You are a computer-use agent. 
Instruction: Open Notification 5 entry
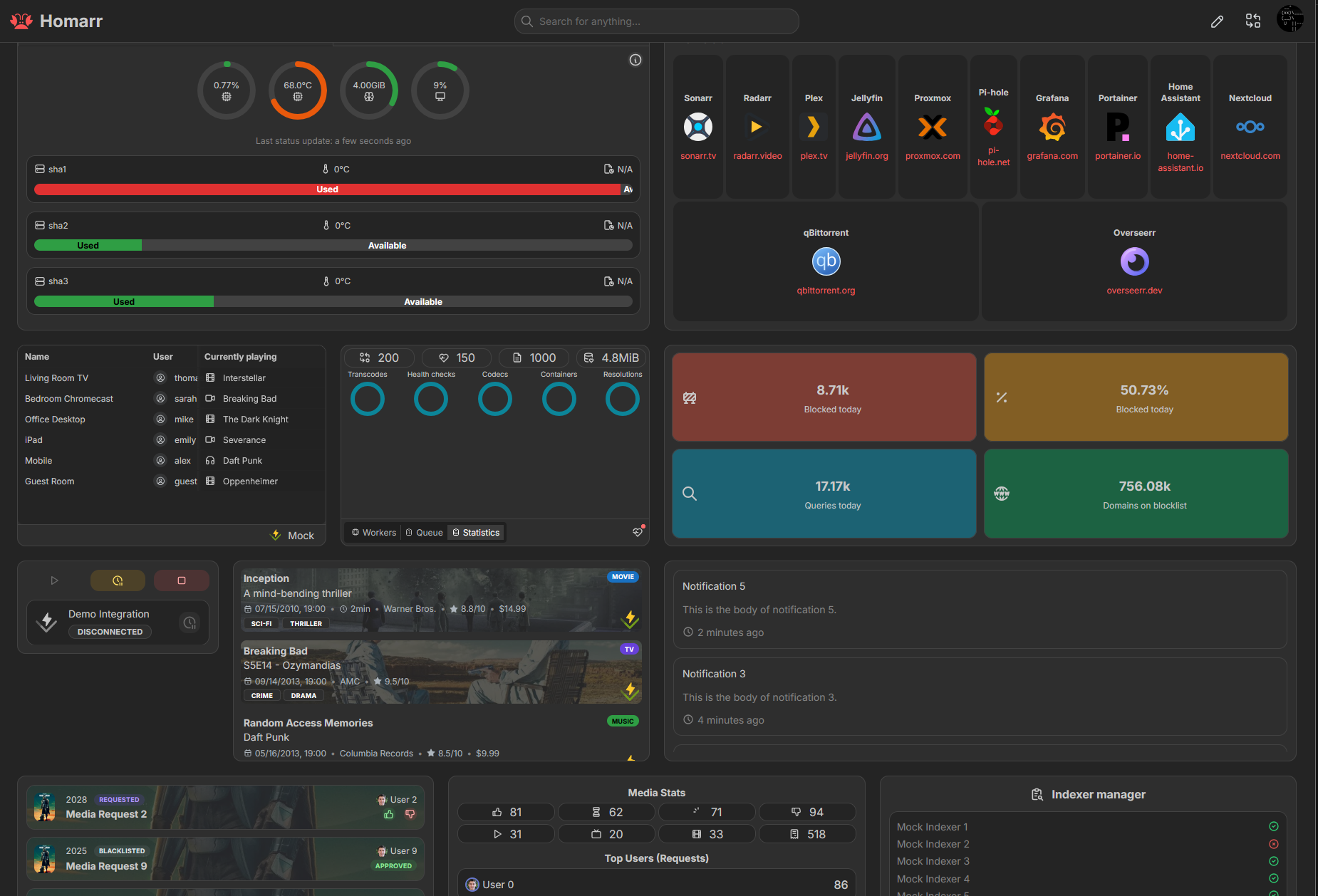point(980,609)
